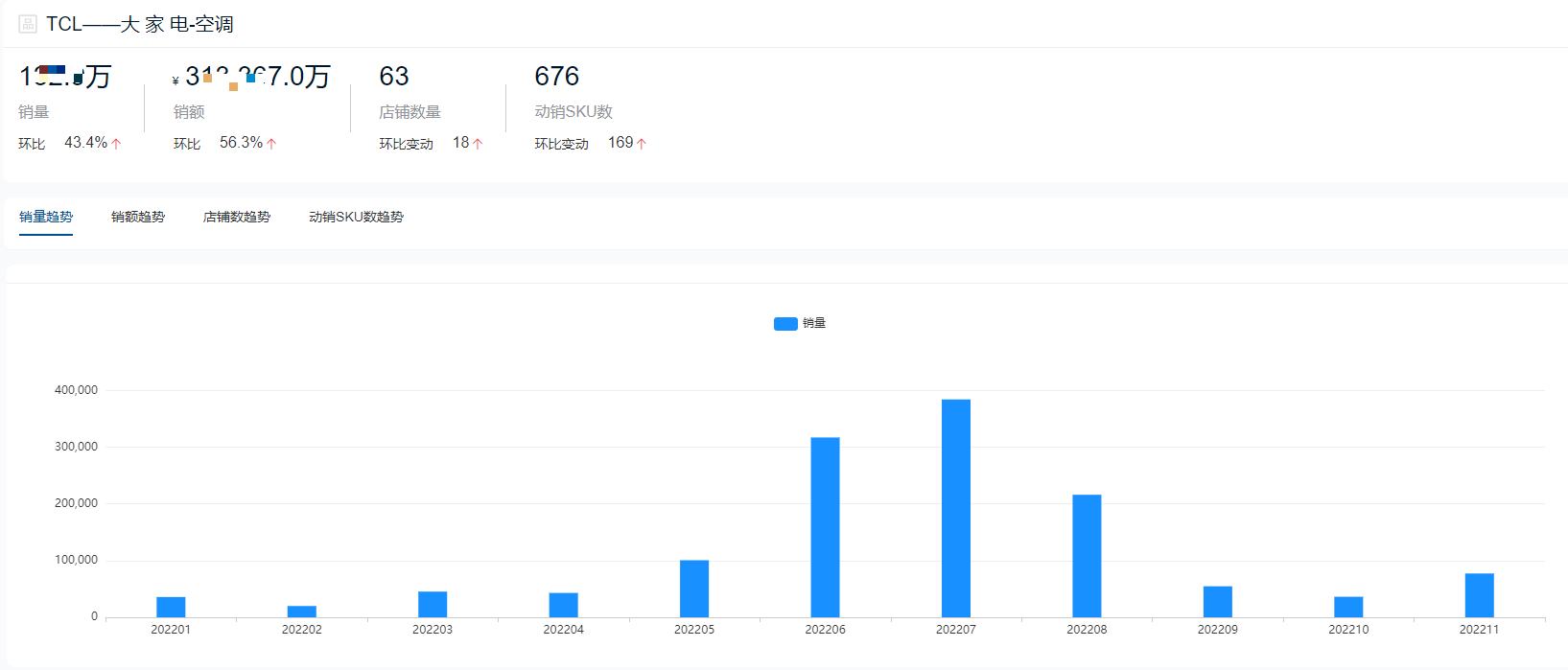Click the 676 动销SKU数 metric value

(556, 77)
